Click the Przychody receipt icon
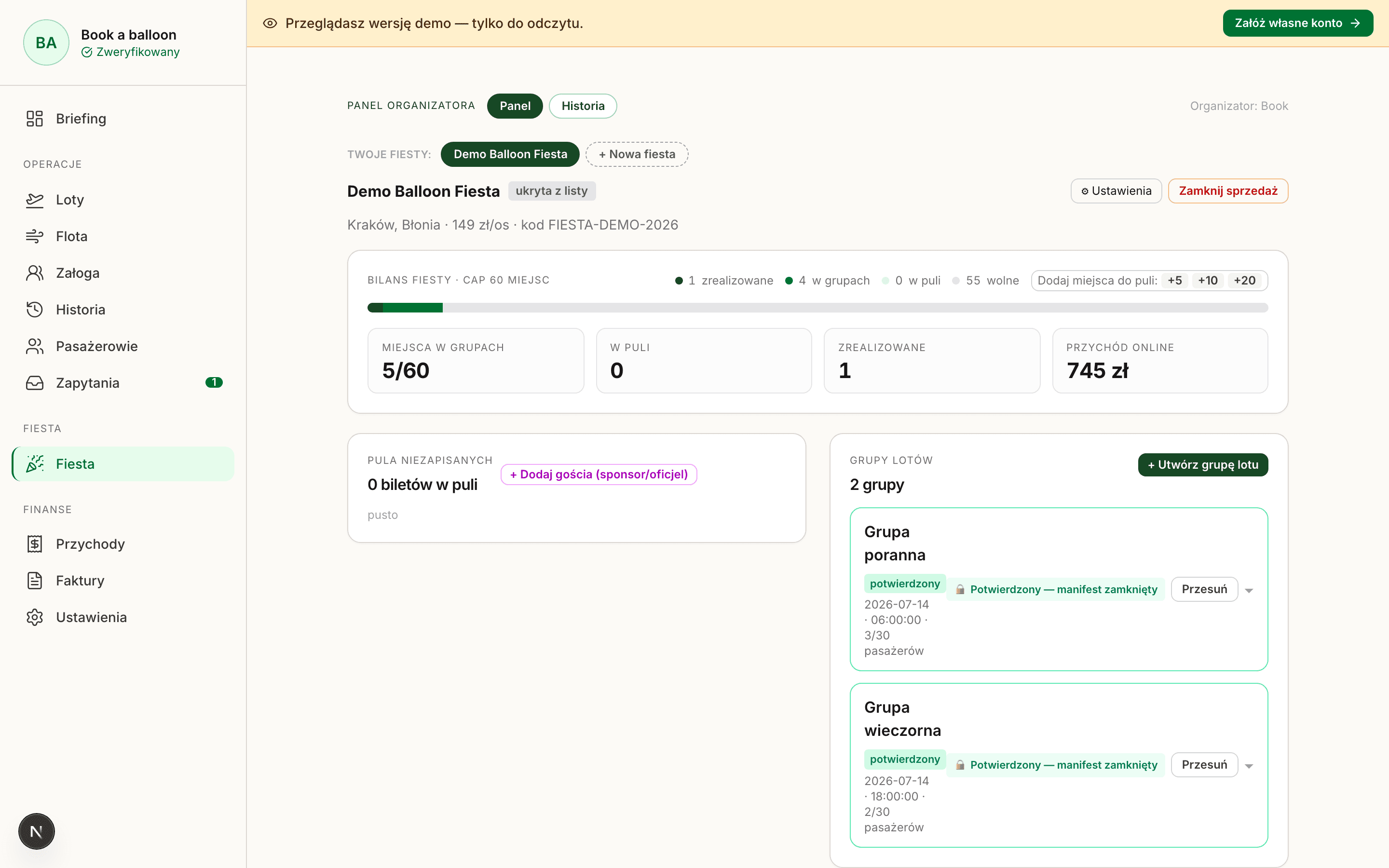This screenshot has width=1389, height=868. 34,543
